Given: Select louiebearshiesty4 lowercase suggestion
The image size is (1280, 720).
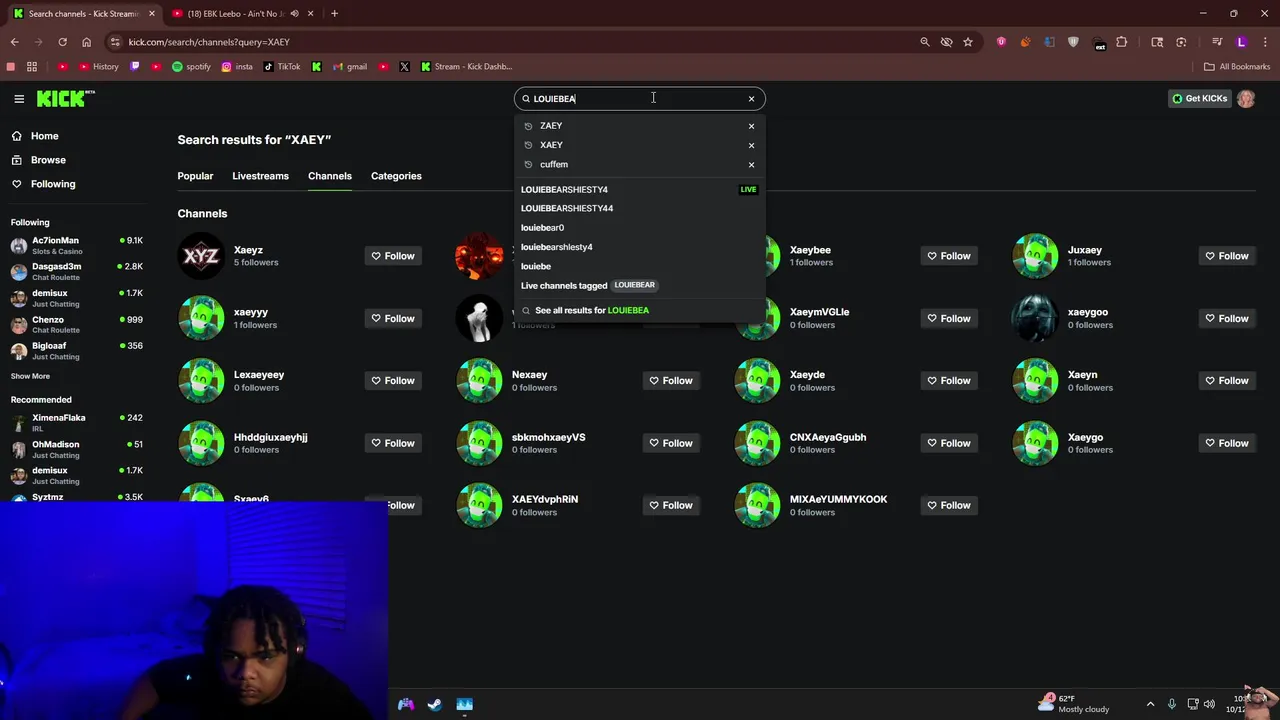Looking at the screenshot, I should (640, 247).
